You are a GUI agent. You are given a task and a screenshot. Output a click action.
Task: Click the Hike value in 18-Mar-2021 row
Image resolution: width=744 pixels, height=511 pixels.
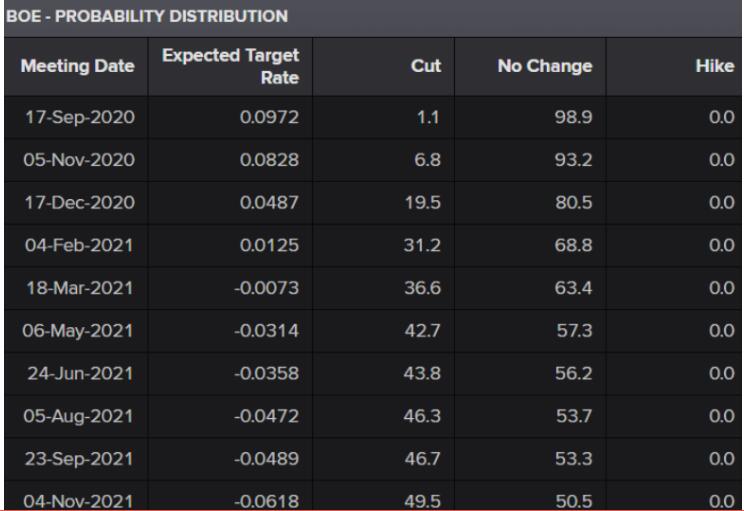722,288
